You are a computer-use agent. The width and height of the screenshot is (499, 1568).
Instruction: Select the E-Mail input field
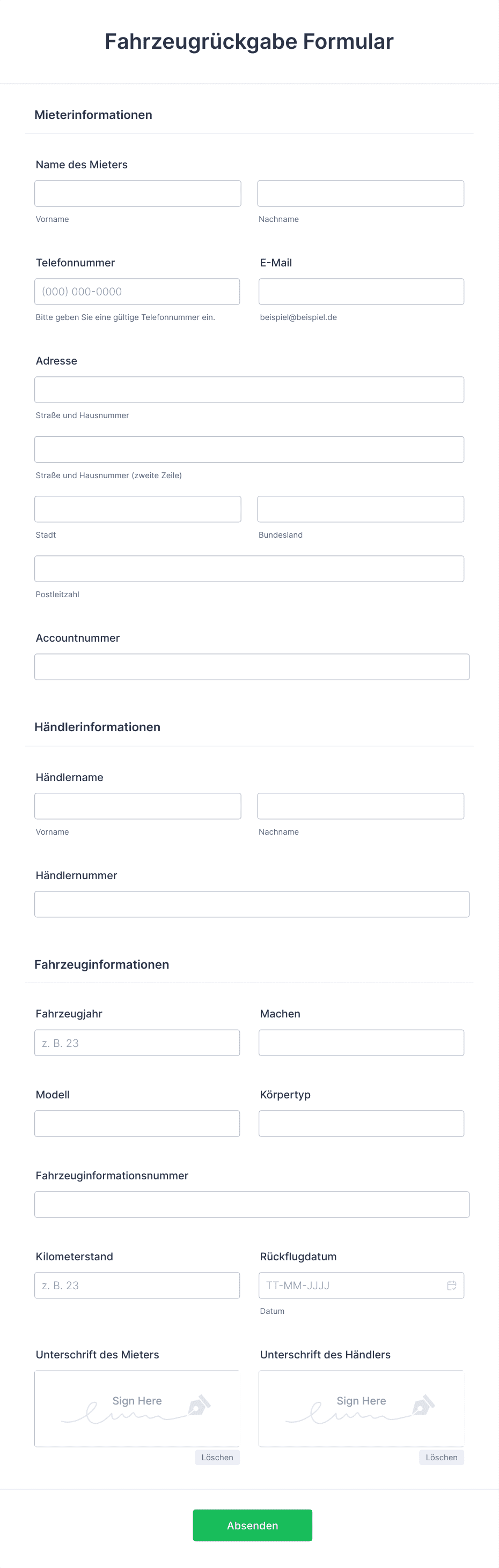[x=361, y=292]
